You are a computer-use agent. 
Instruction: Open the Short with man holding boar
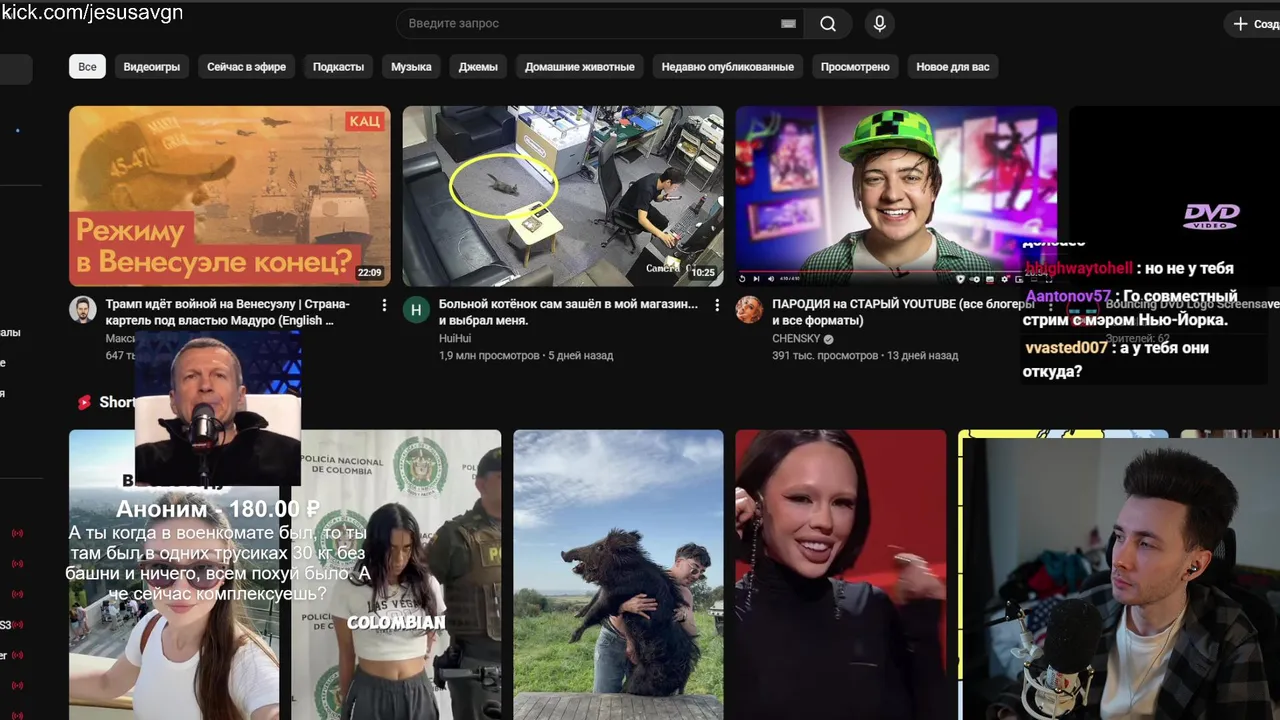pyautogui.click(x=618, y=575)
